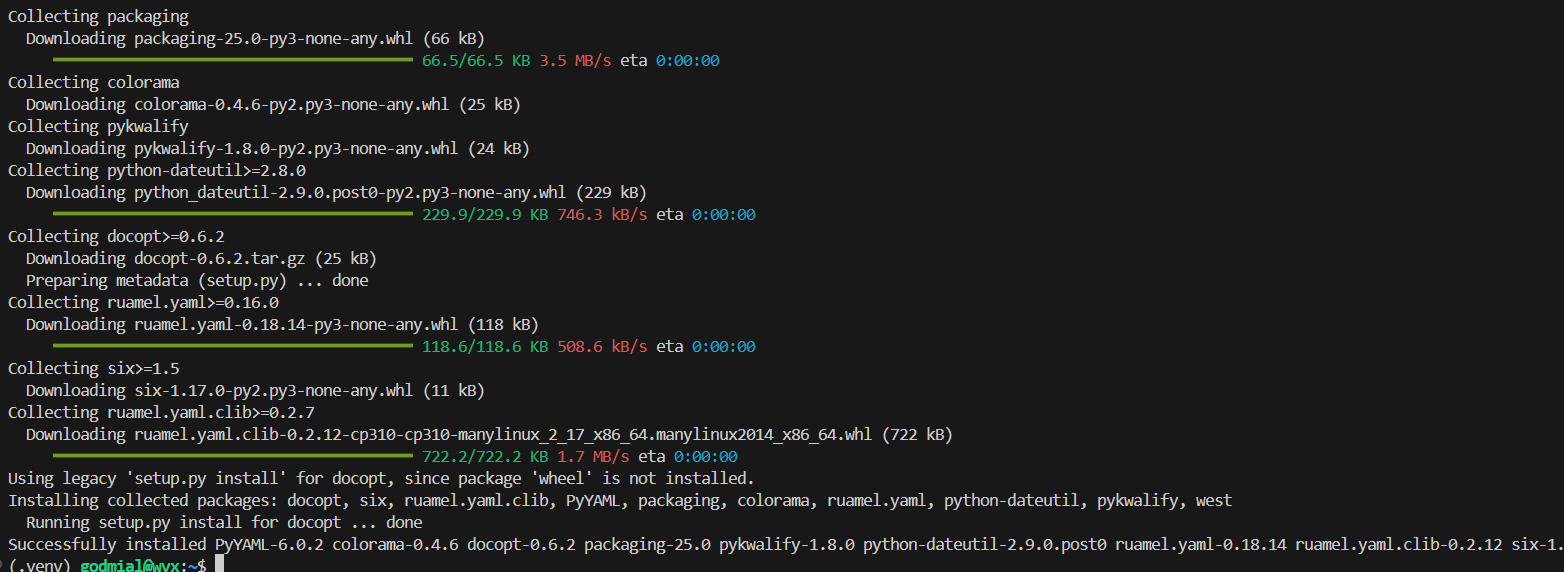Click the '3.5 MB/s' speed value
Viewport: 1564px width, 572px height.
(x=575, y=61)
